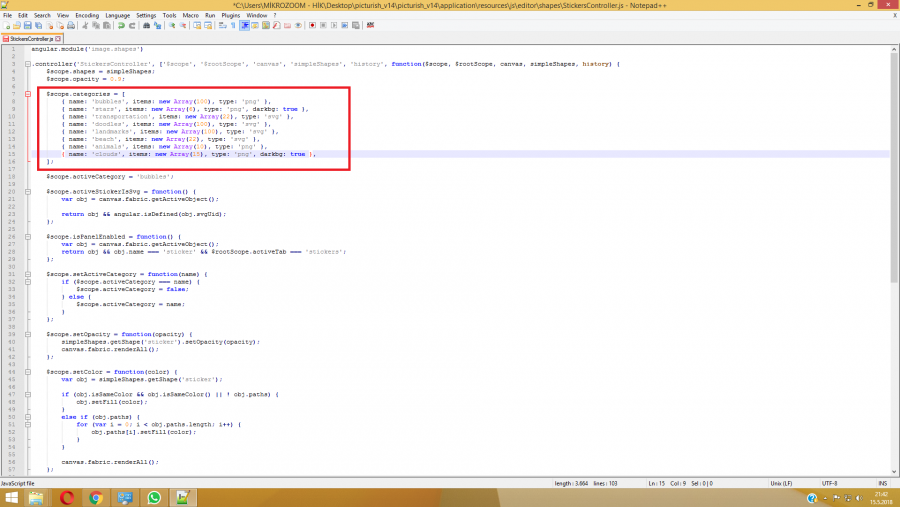Open WhatsApp from the taskbar
The image size is (900, 507).
click(154, 497)
